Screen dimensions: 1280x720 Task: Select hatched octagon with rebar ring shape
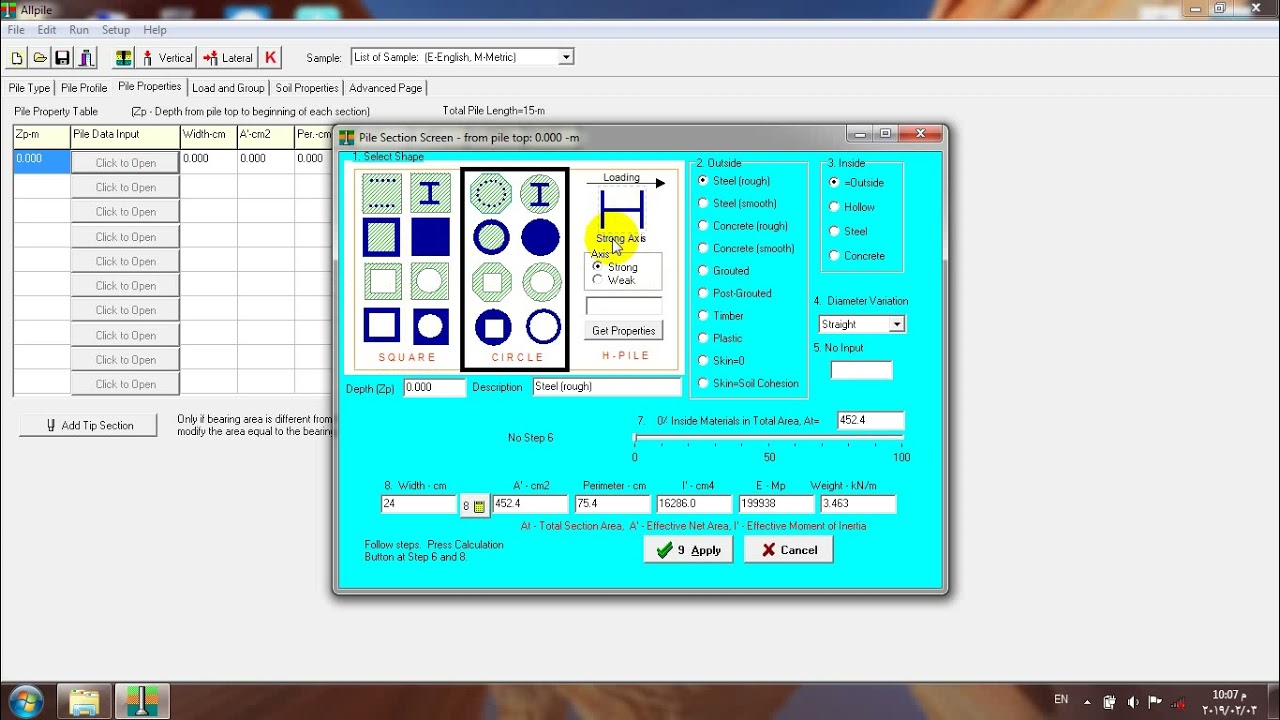coord(491,193)
